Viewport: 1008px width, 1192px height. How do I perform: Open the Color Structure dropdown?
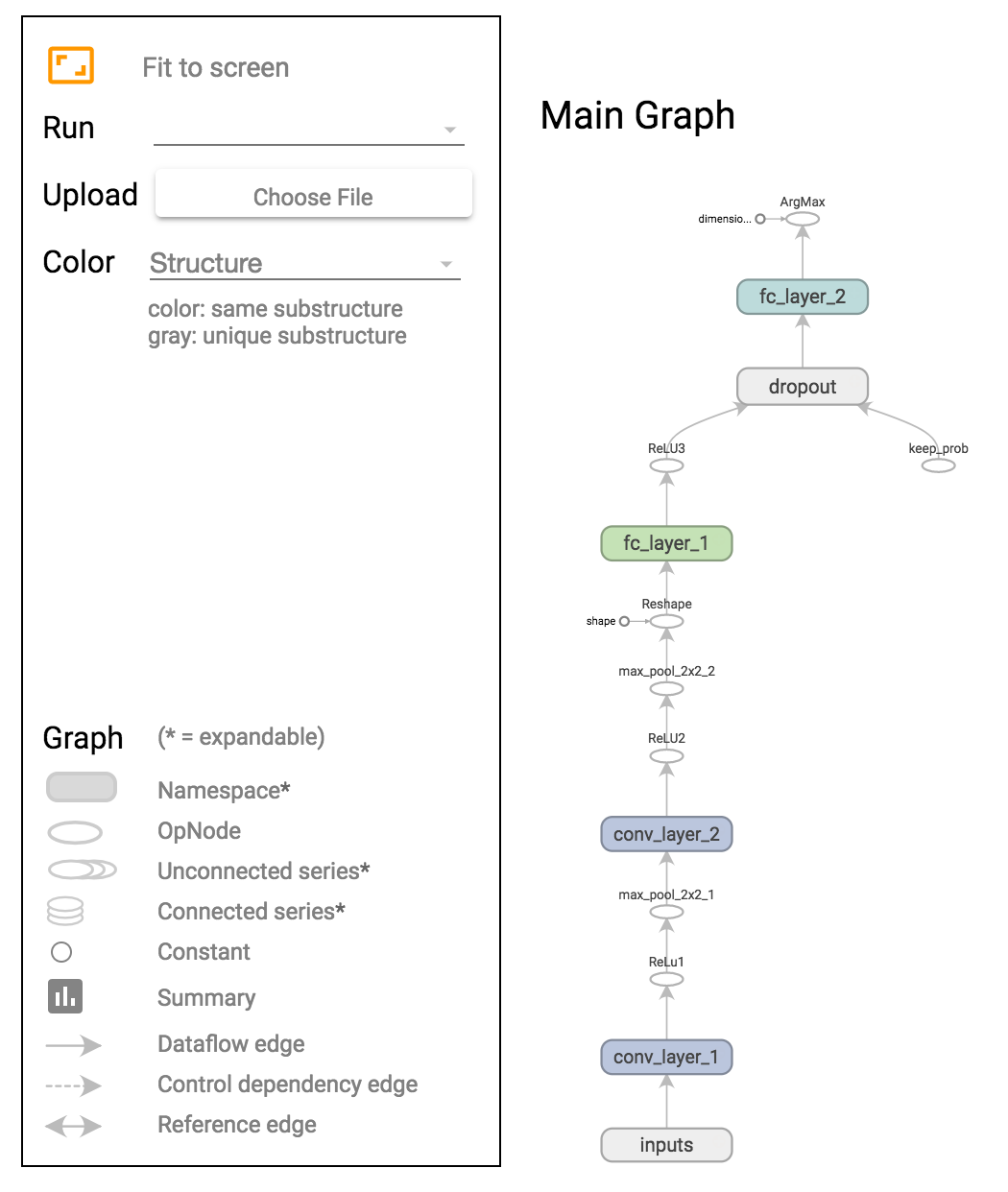pos(304,264)
